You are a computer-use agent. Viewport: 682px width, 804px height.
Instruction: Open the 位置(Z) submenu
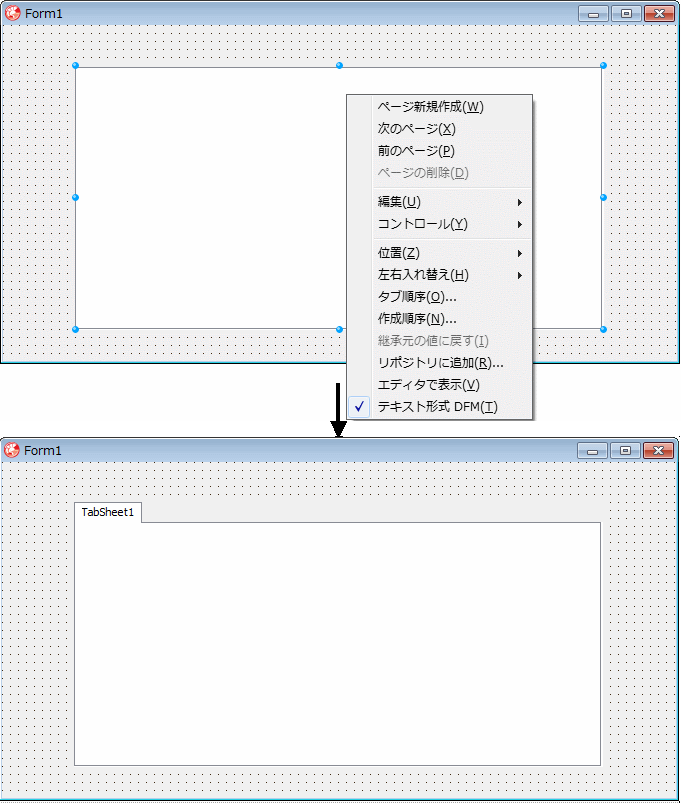click(x=439, y=253)
